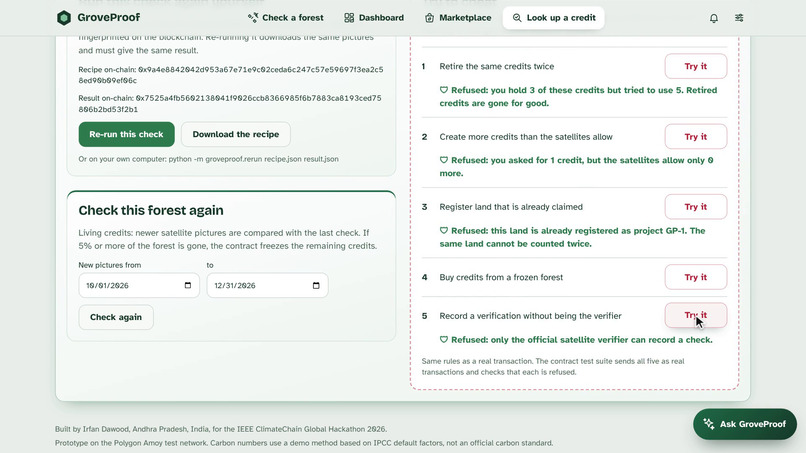806x453 pixels.
Task: Click 'Record a verification without being the verifier' label
Action: click(530, 316)
